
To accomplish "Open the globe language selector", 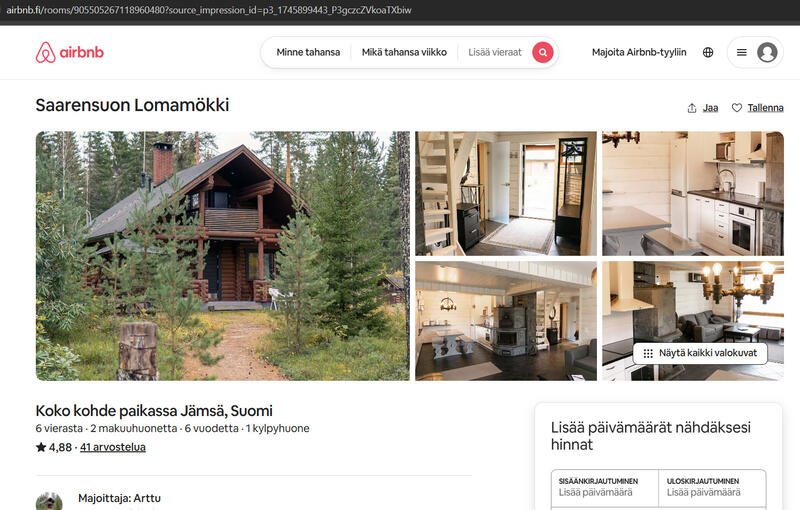I will tap(708, 52).
